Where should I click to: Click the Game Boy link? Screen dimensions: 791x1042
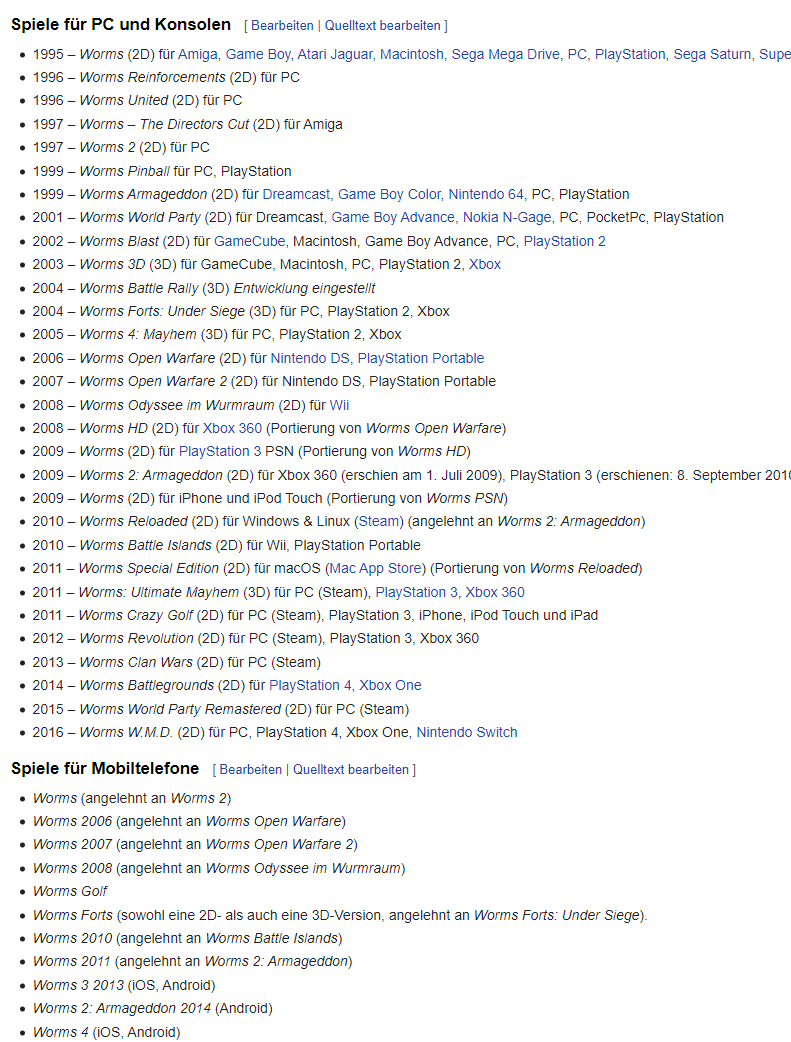pos(258,54)
